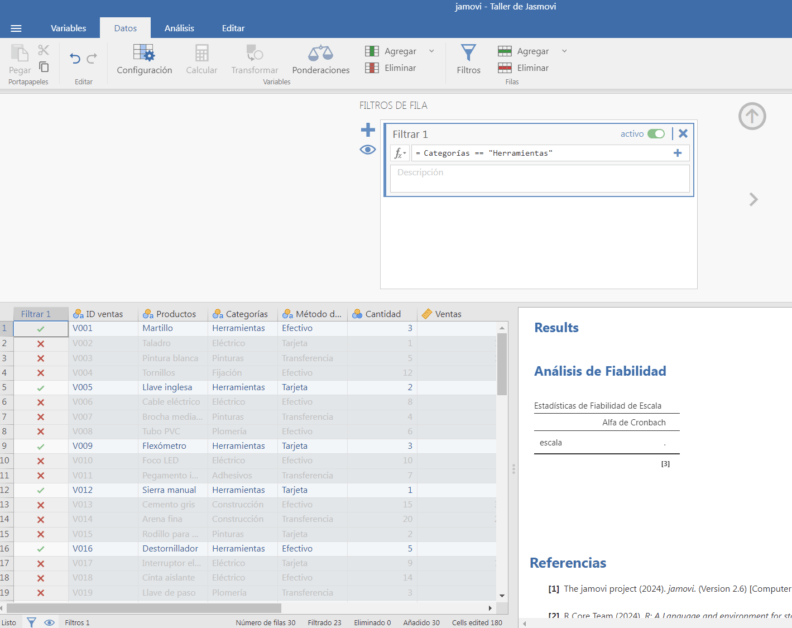
Task: Collapse the filter panel with up arrow
Action: point(752,116)
